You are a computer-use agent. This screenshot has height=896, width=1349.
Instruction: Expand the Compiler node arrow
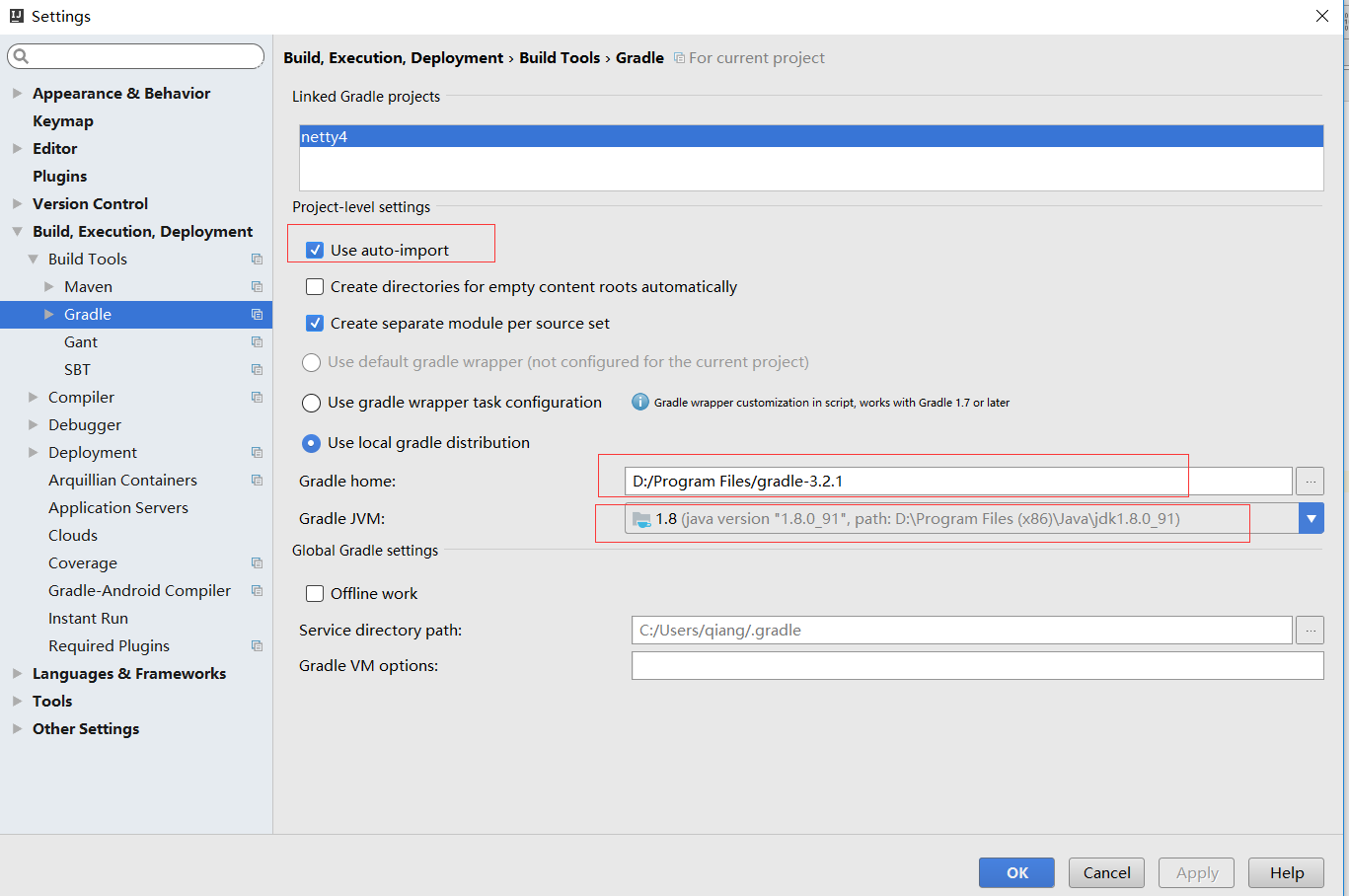[x=33, y=397]
